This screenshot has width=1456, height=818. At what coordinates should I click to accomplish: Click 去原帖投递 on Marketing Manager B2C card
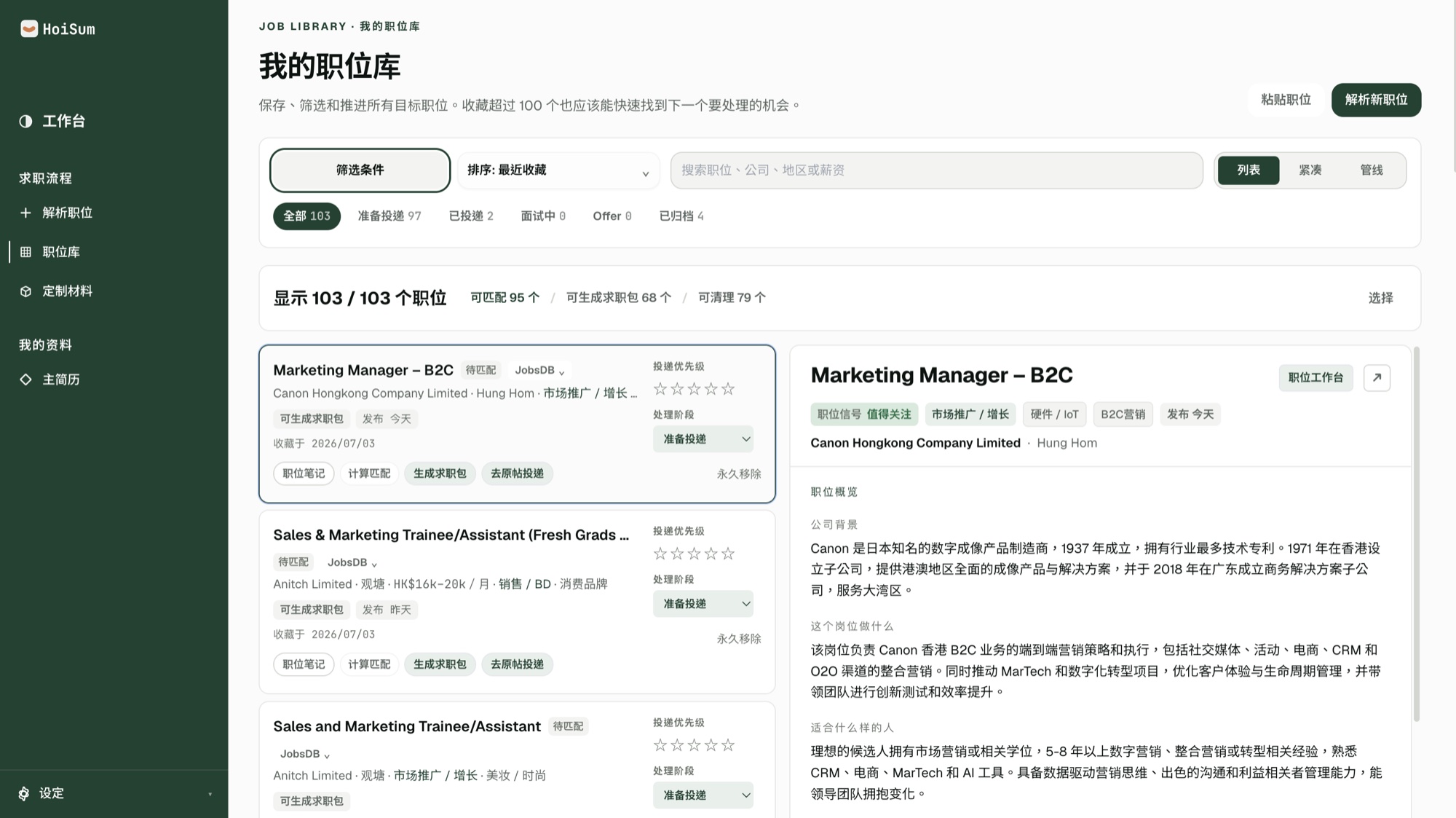pos(517,473)
